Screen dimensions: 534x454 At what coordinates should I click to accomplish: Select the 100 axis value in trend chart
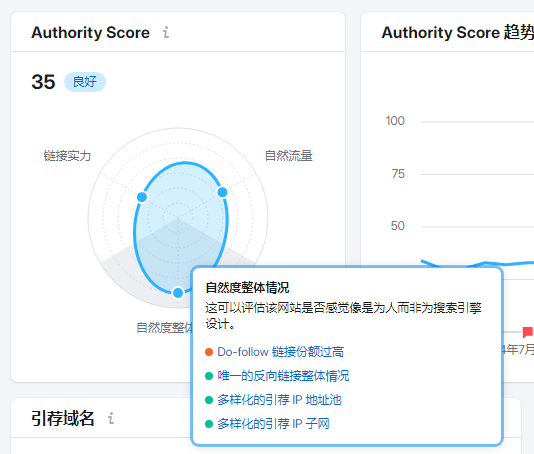coord(395,121)
